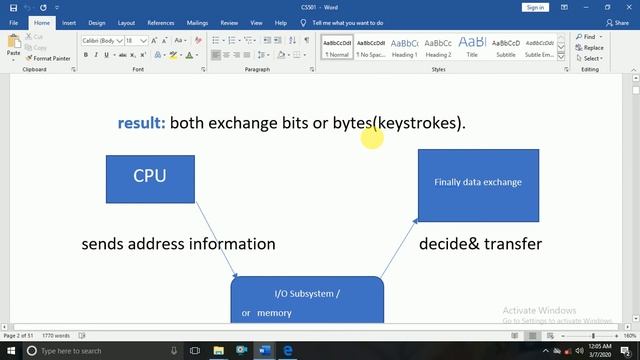Switch to the References tab
640x360 pixels.
tap(161, 23)
